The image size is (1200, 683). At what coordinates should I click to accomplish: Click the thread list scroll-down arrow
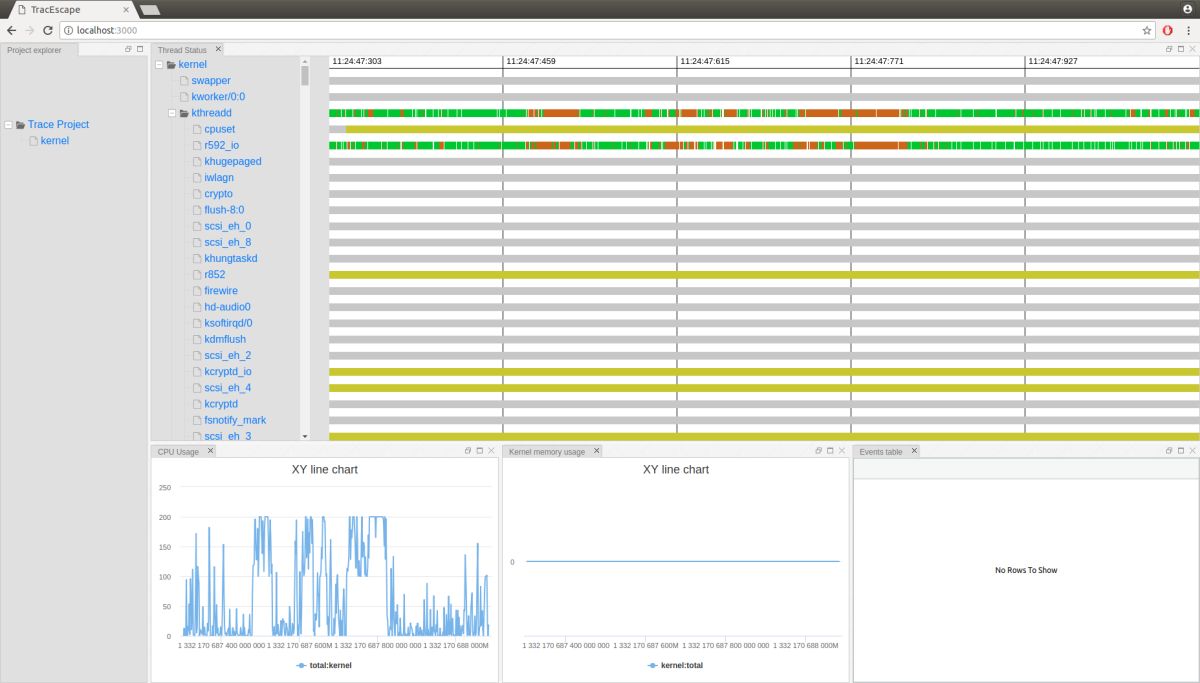click(305, 436)
